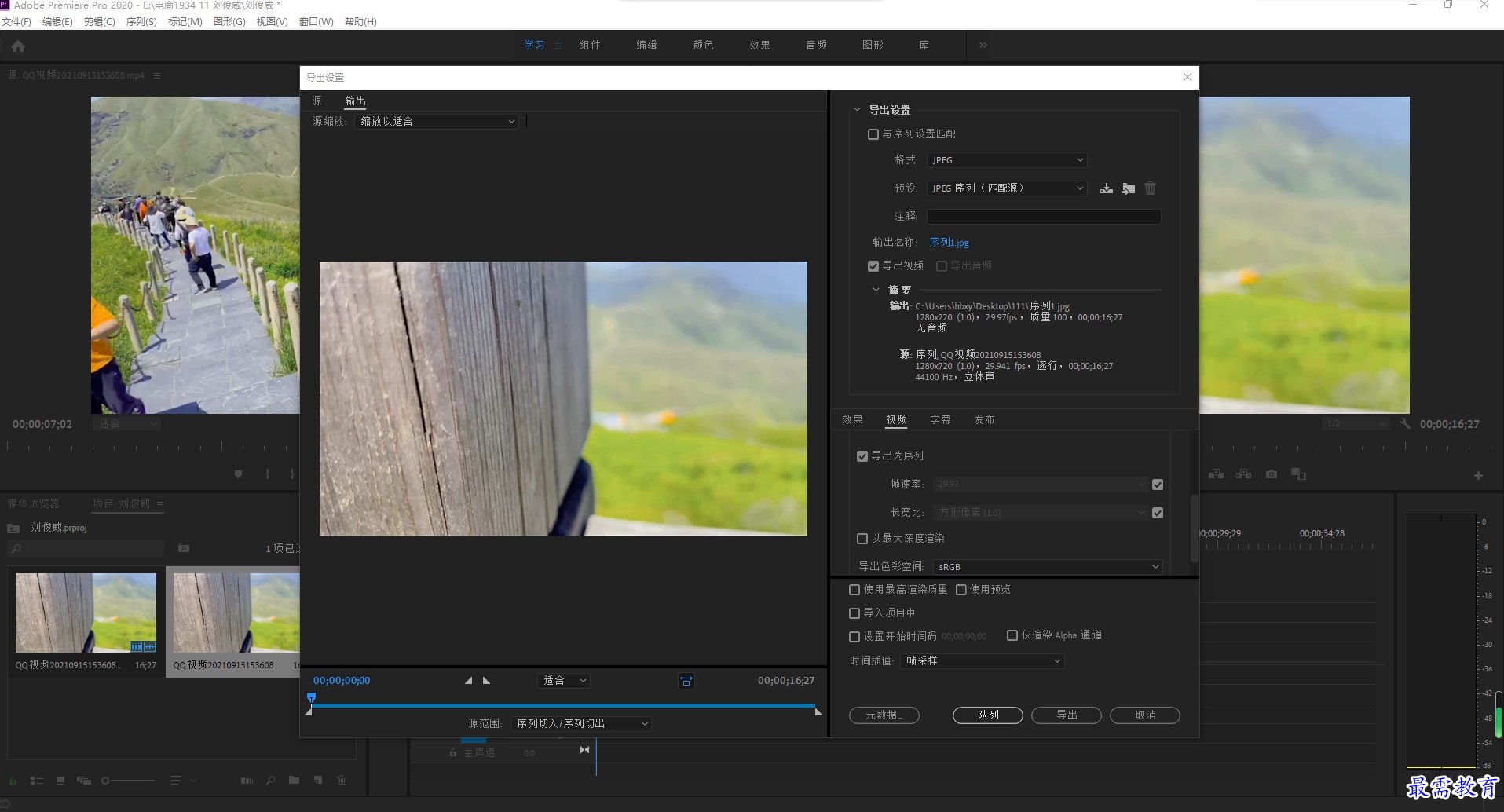Click the export preview playhead marker
The width and height of the screenshot is (1504, 812).
click(312, 697)
